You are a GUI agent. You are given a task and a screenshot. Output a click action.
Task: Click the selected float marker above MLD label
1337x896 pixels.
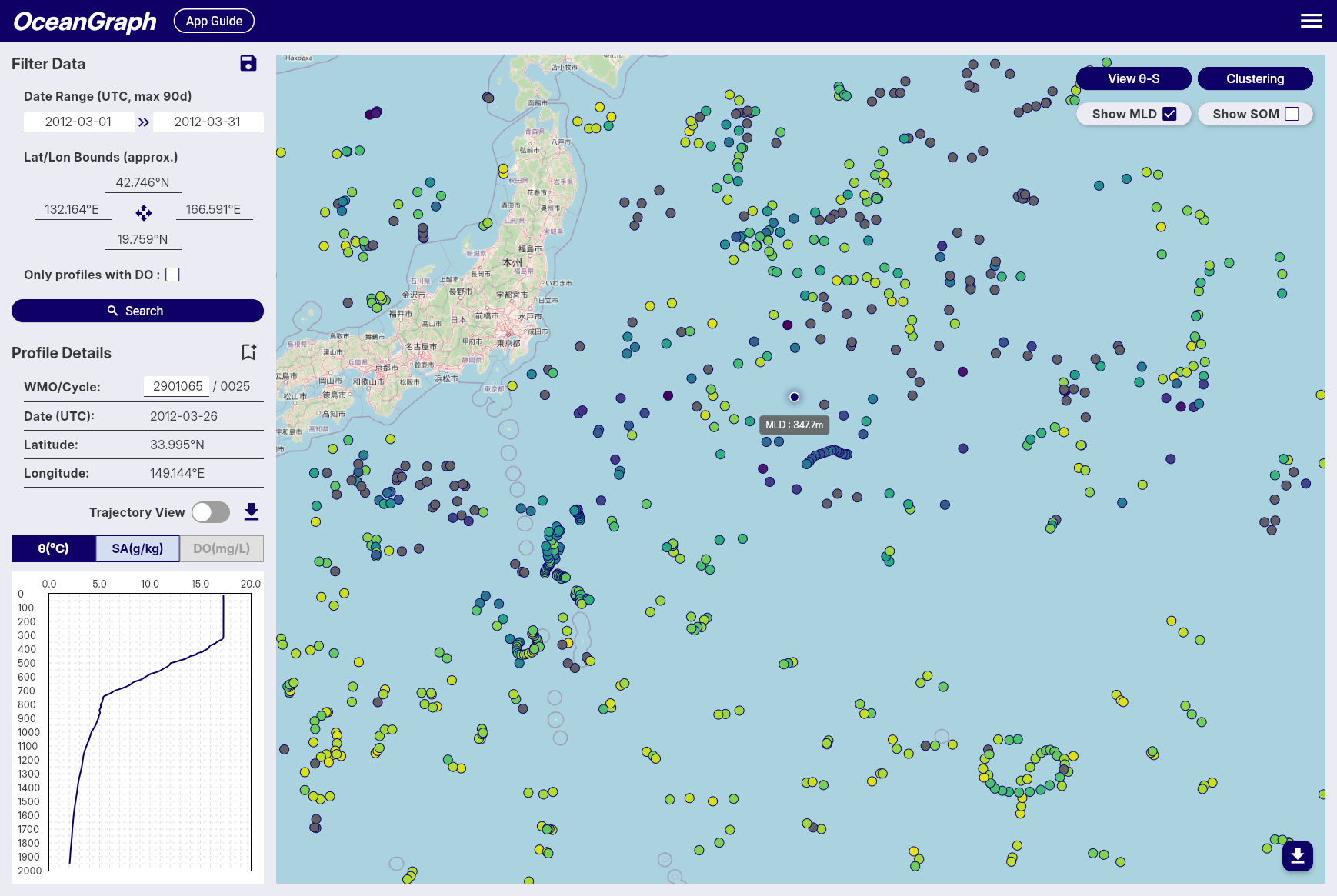coord(794,397)
